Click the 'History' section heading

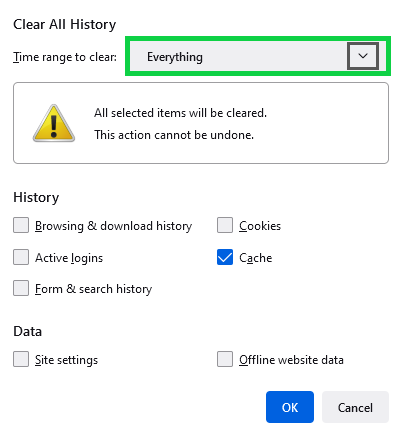[x=36, y=197]
